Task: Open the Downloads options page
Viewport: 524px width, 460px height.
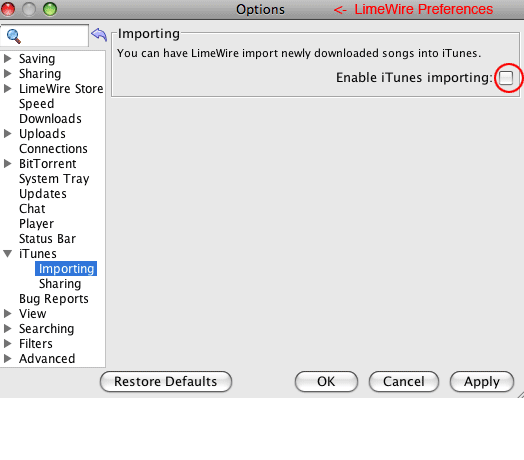Action: tap(50, 119)
